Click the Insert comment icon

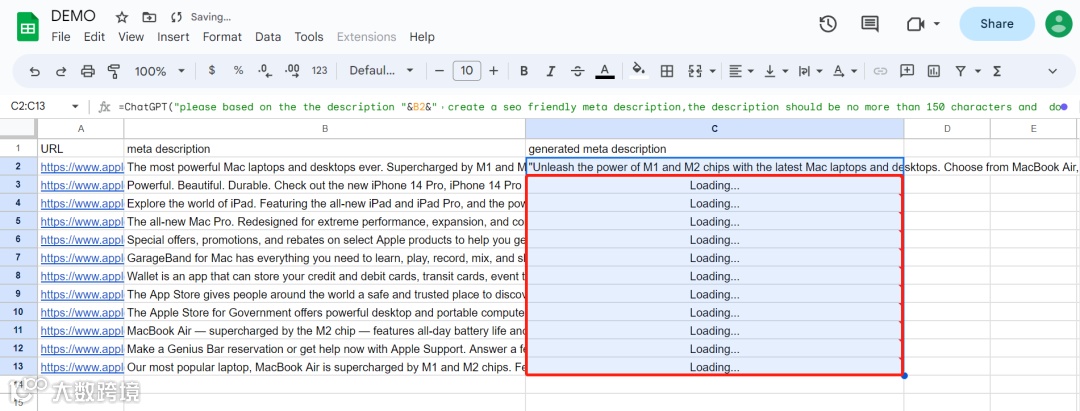click(x=907, y=70)
